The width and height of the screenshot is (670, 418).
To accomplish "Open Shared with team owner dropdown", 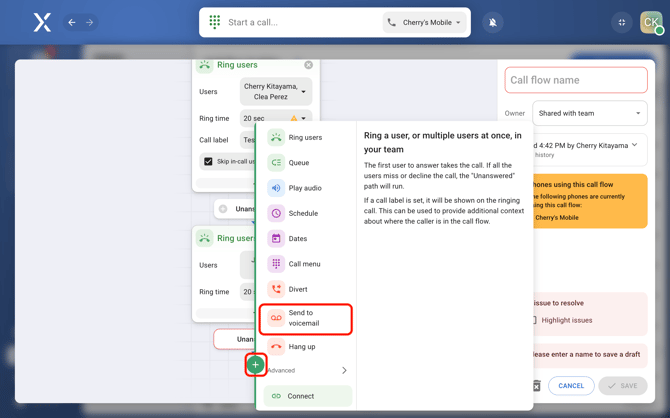I will point(590,113).
